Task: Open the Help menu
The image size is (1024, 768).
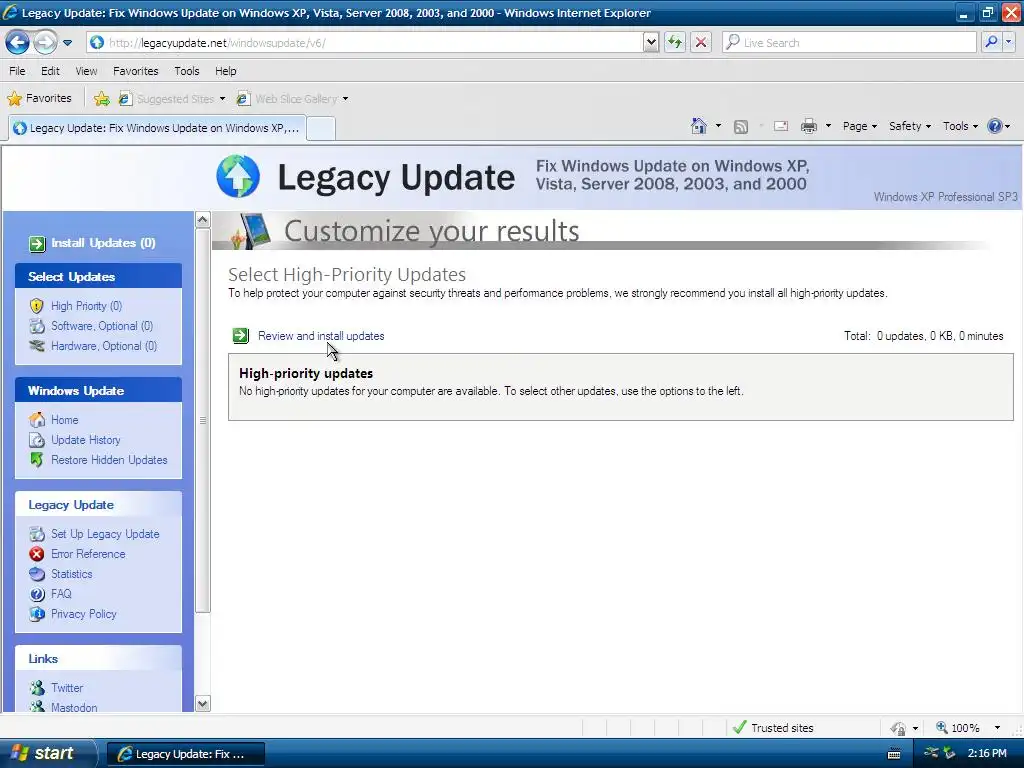Action: coord(226,71)
